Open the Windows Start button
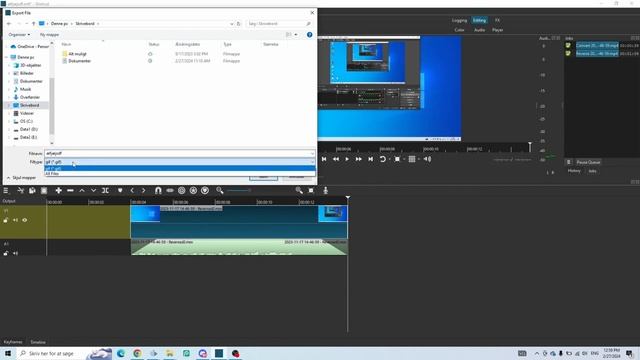 8,353
